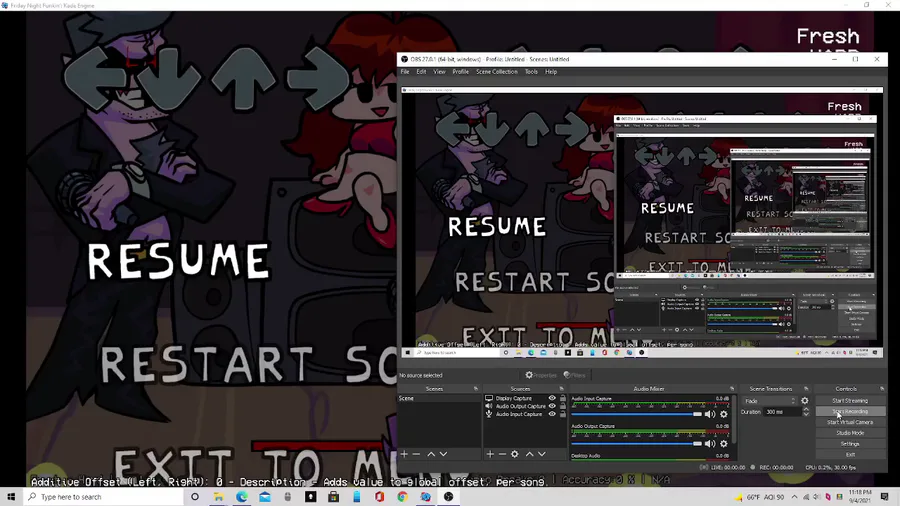Screen dimensions: 900x506
Task: Open File Explorer from the taskbar
Action: pyautogui.click(x=219, y=497)
